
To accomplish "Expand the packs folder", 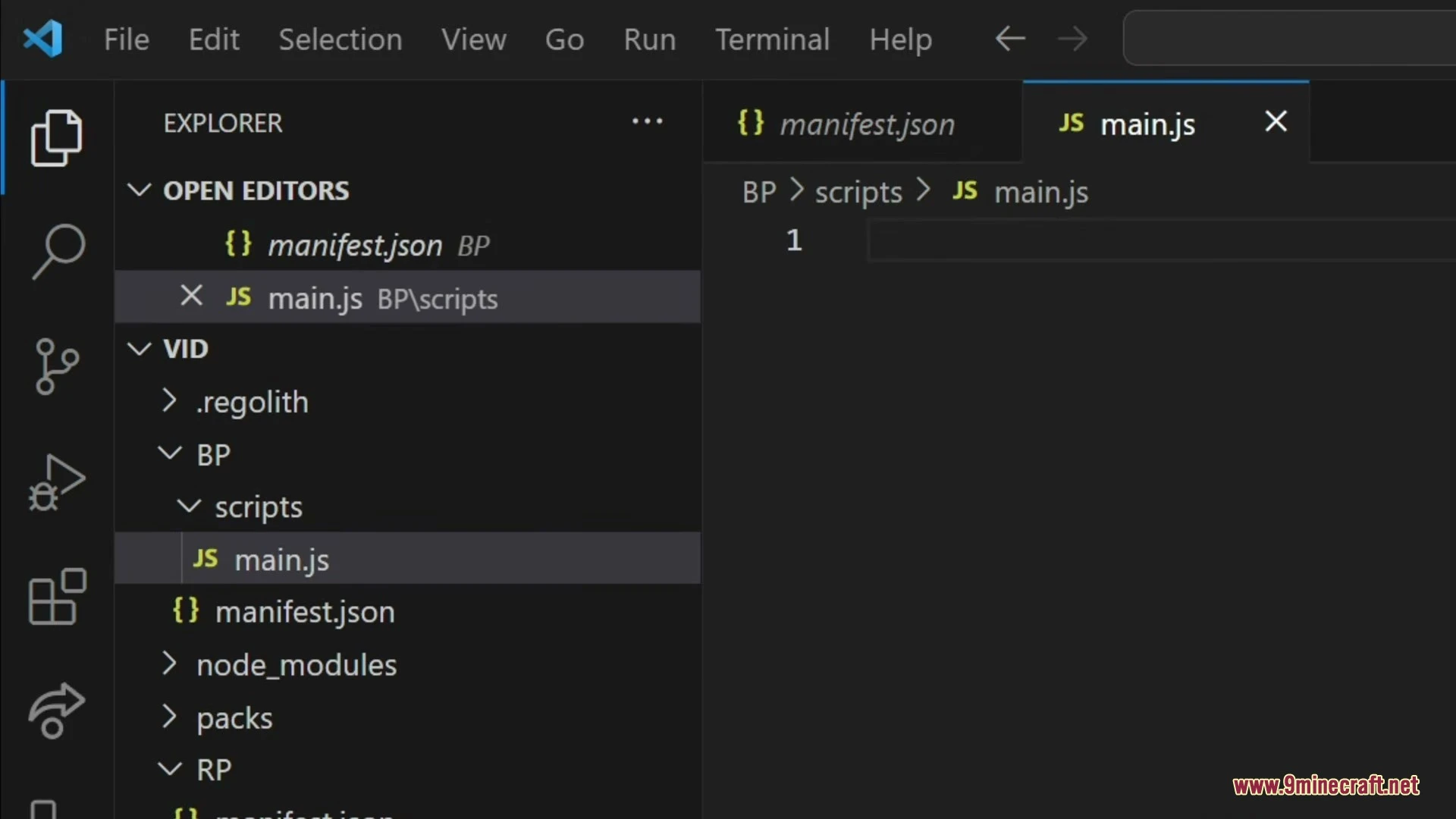I will coord(169,717).
